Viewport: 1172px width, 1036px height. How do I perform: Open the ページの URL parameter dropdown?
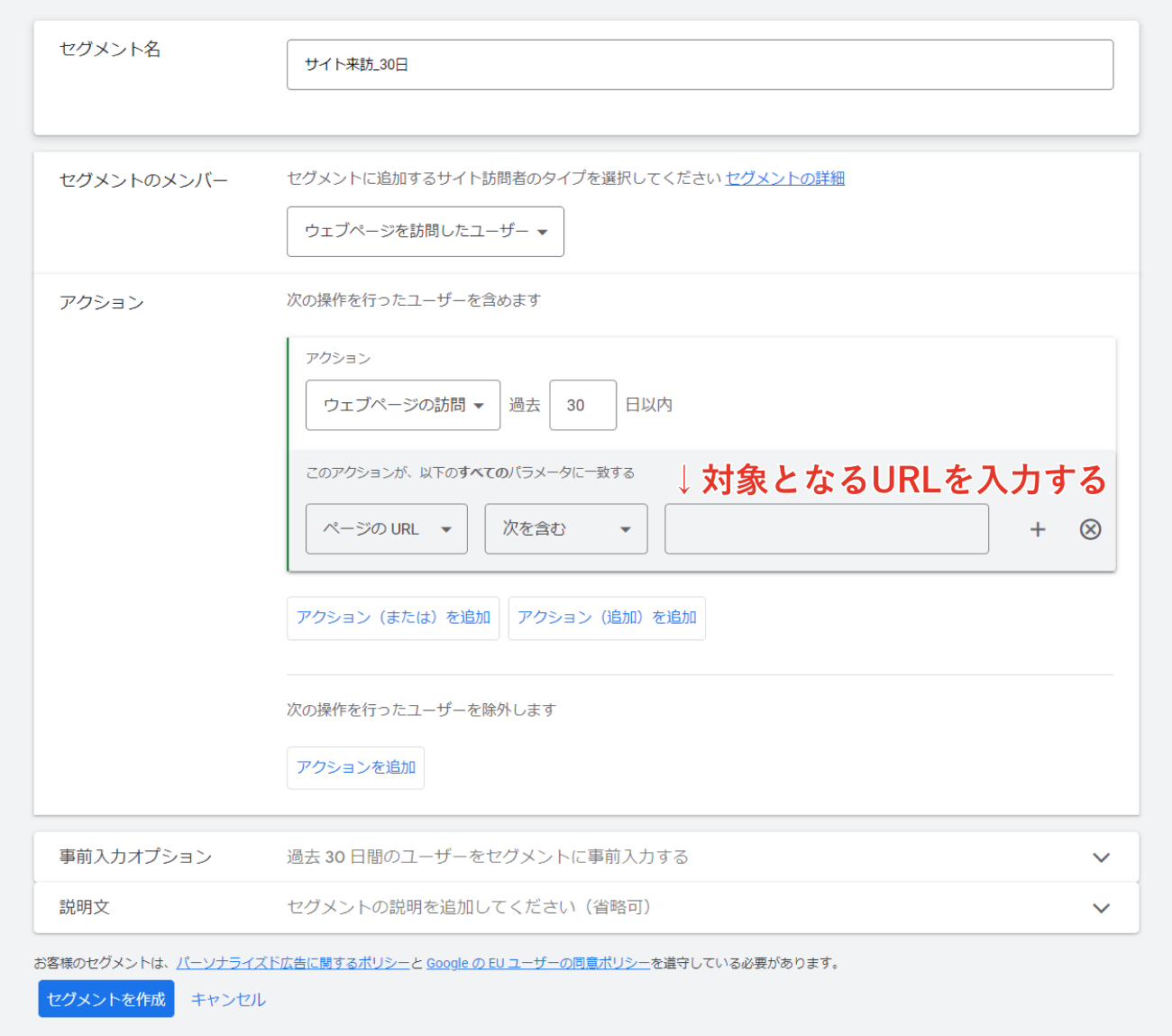[387, 528]
